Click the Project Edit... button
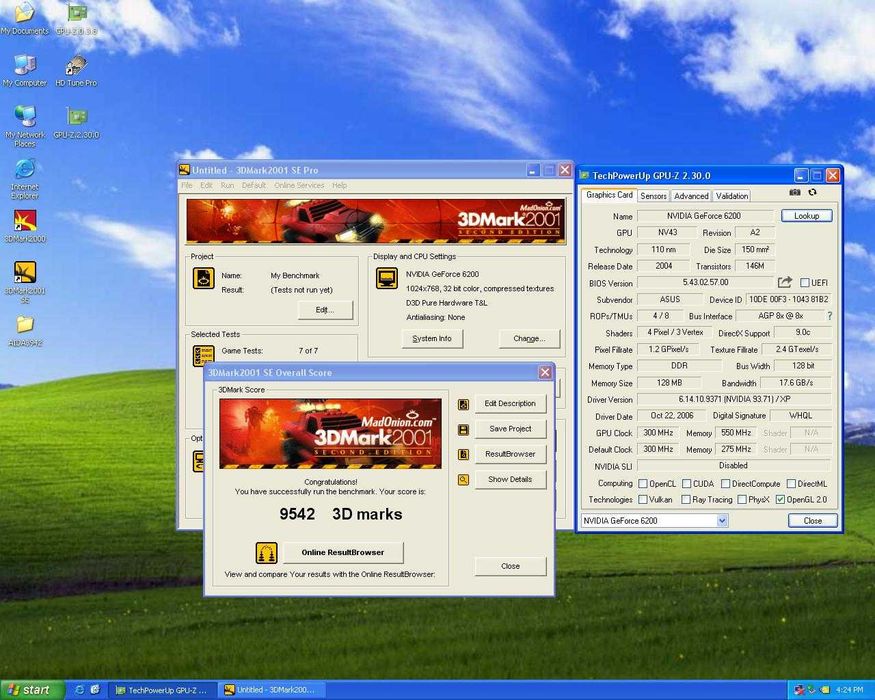This screenshot has width=875, height=700. [x=325, y=310]
